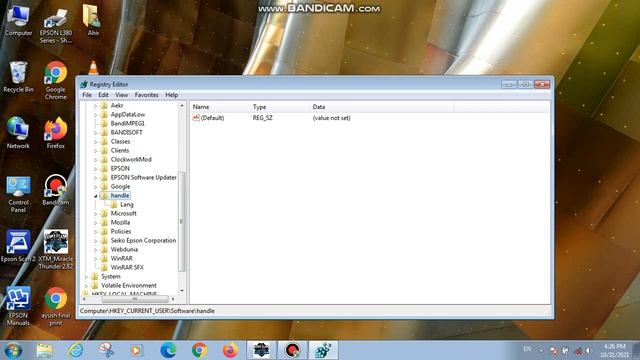Expand the Volatile Environment key arrow
Viewport: 640px width, 360px height.
click(86, 286)
